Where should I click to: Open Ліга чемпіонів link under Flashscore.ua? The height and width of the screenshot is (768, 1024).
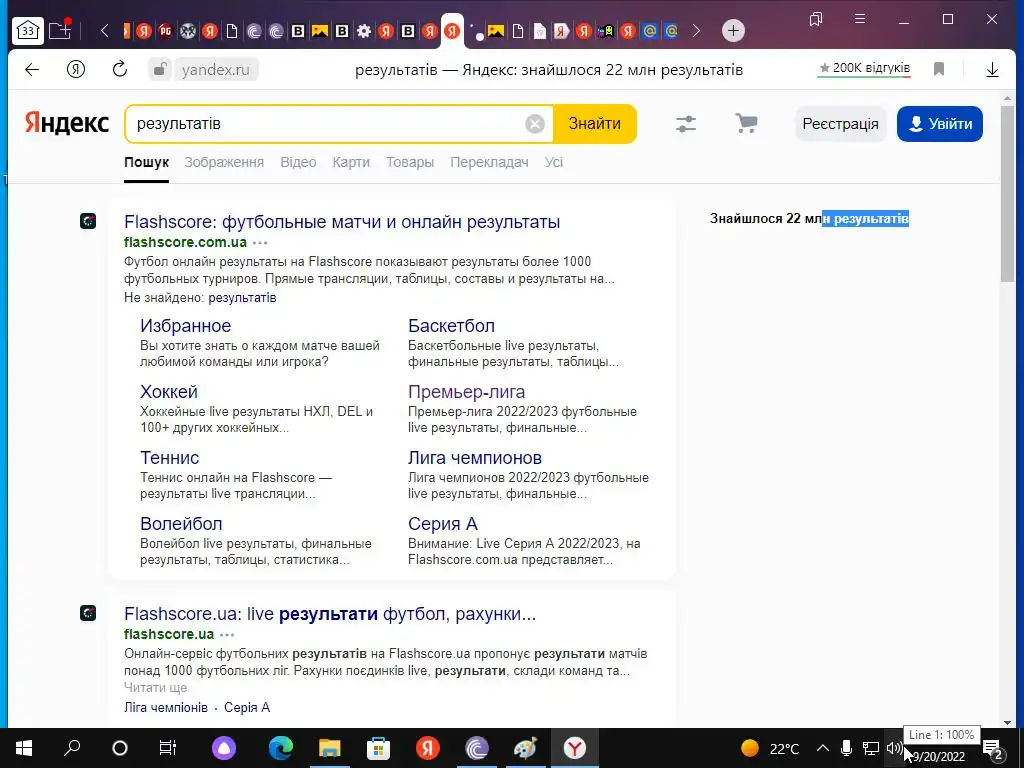point(166,707)
